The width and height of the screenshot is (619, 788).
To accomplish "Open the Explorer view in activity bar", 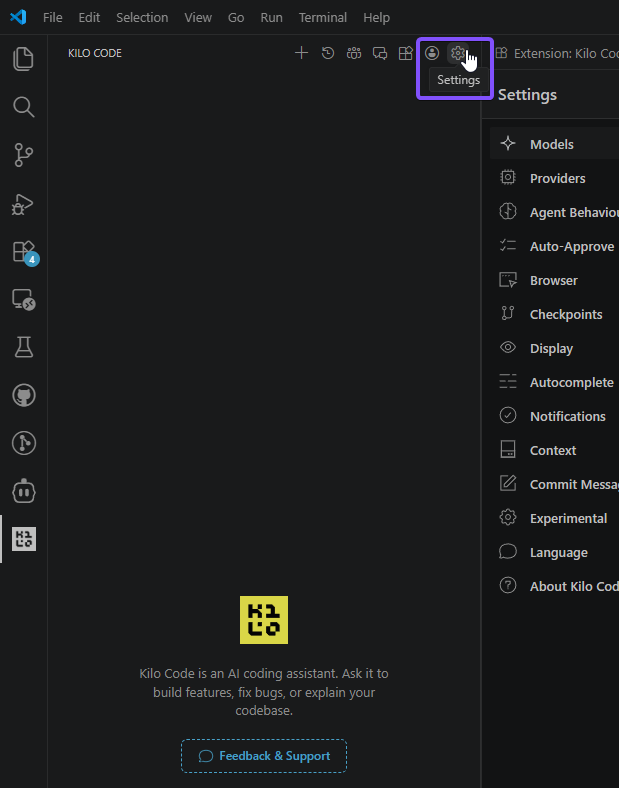I will [24, 59].
